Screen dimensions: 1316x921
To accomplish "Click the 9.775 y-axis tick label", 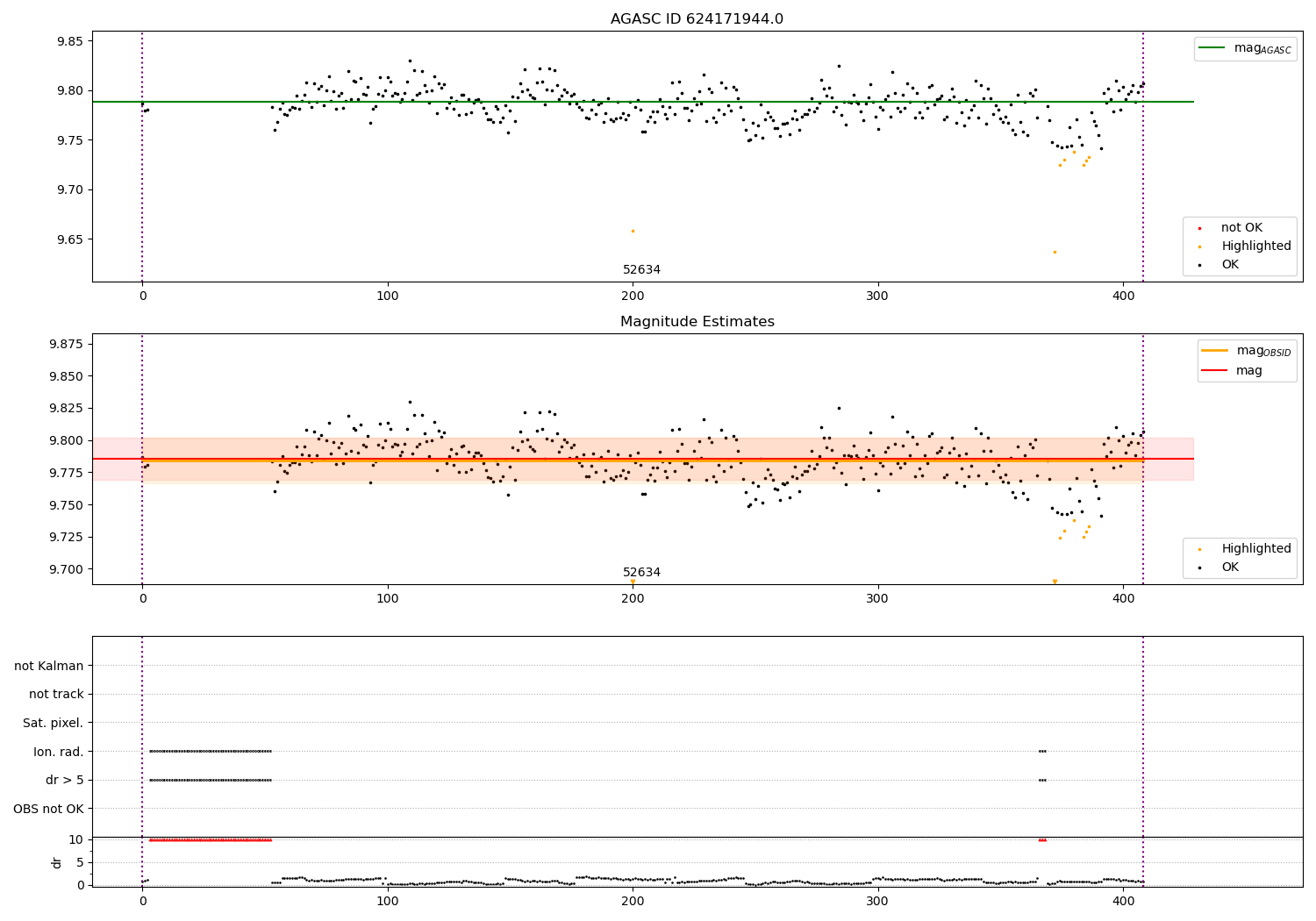I will tap(67, 473).
